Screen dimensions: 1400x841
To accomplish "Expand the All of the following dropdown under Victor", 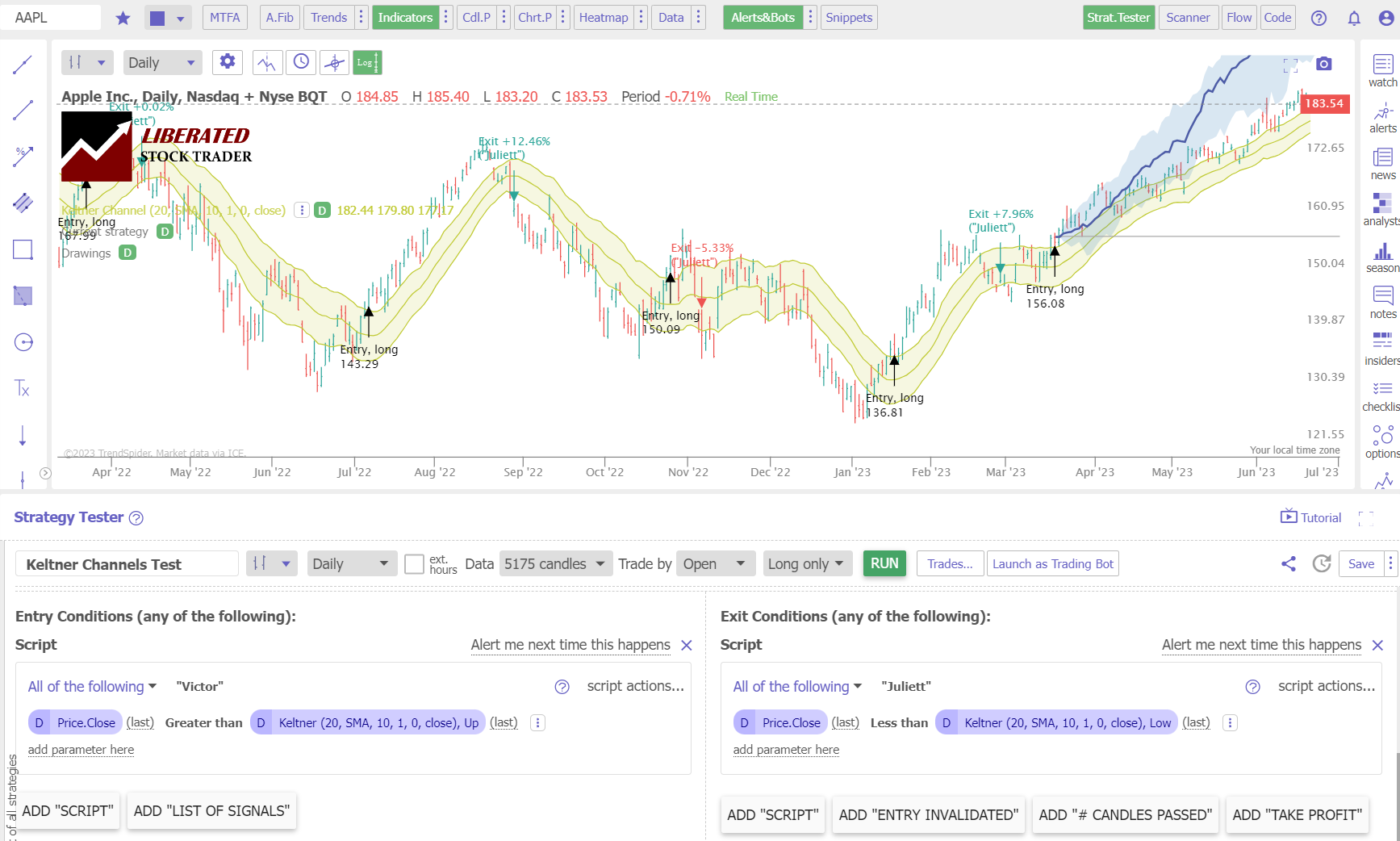I will (x=91, y=686).
